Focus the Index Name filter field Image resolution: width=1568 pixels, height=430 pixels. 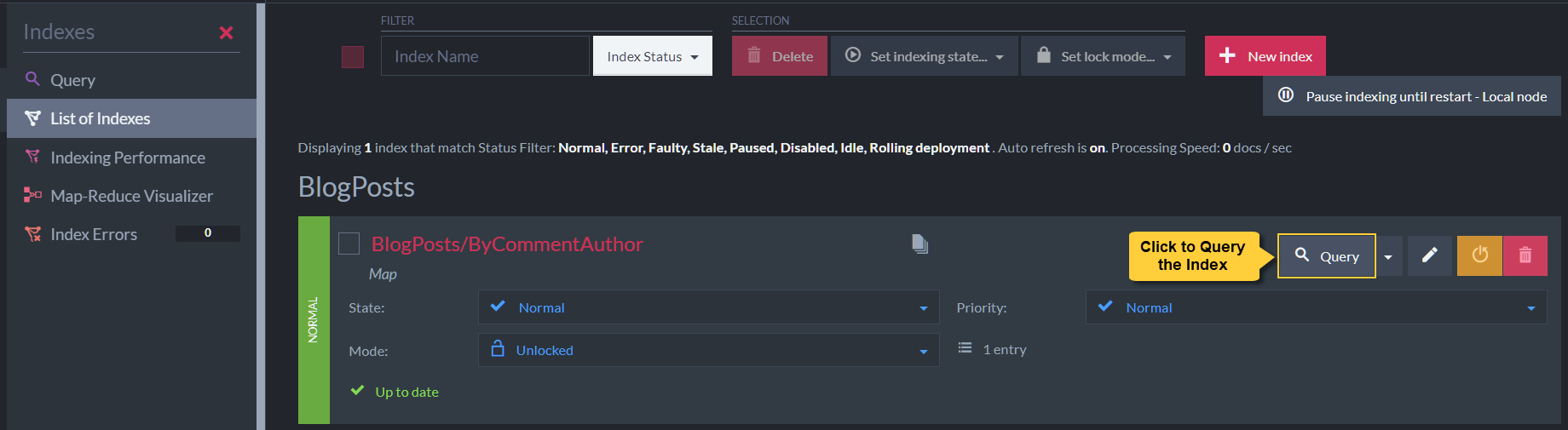485,56
